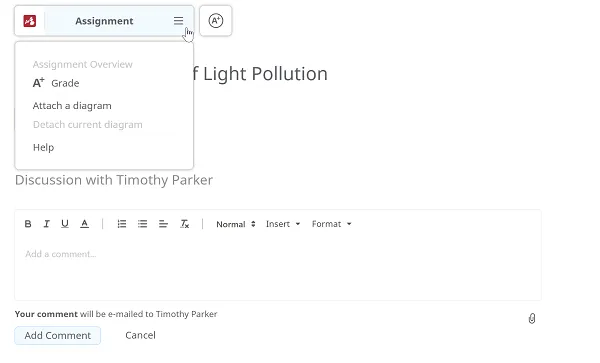Click the e-mailed to Timothy Parker notice
600x363 pixels.
[116, 314]
